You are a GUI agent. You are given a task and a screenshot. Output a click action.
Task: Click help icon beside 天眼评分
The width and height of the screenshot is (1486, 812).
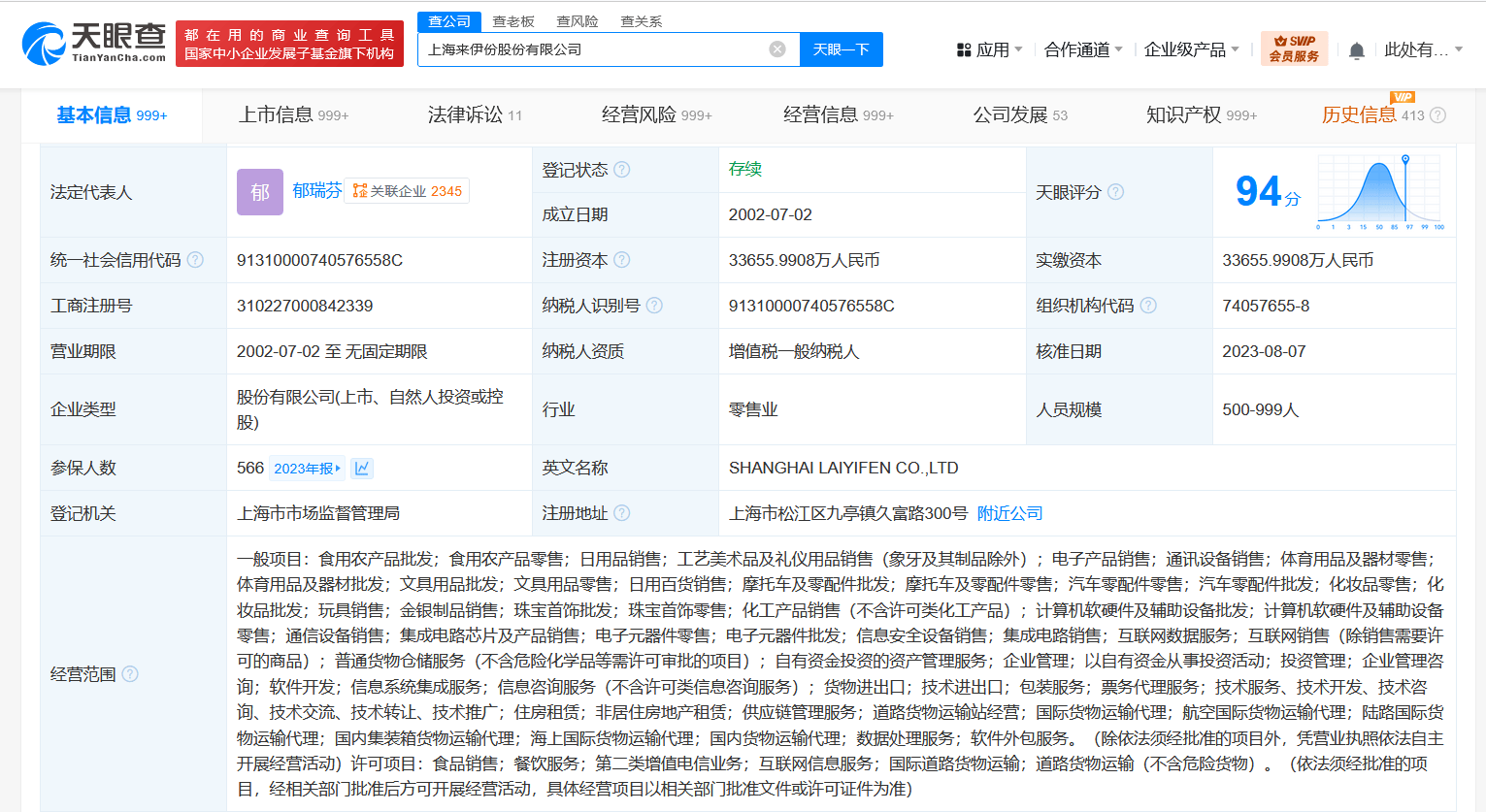pyautogui.click(x=1116, y=192)
